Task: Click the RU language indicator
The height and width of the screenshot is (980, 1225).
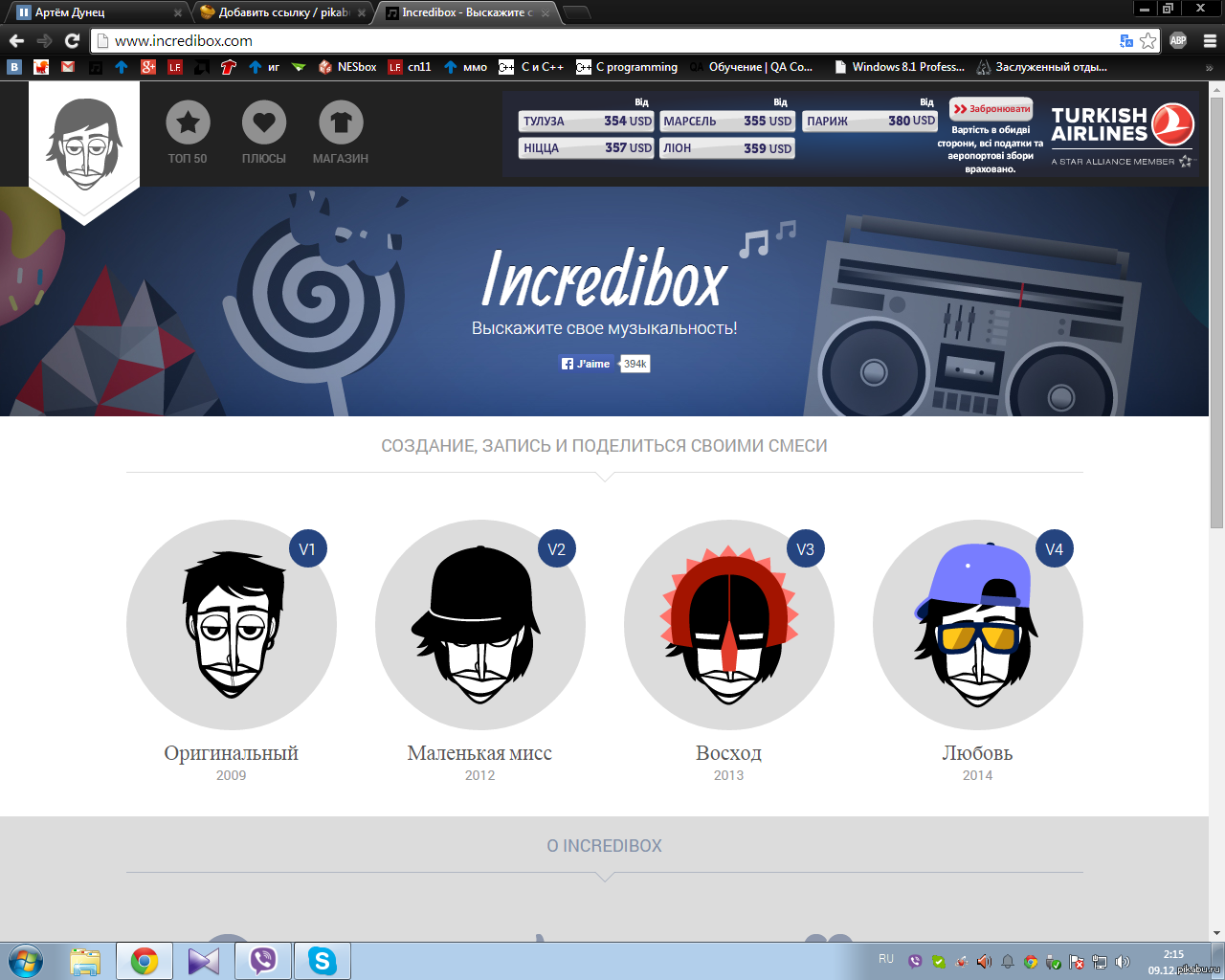Action: 886,959
